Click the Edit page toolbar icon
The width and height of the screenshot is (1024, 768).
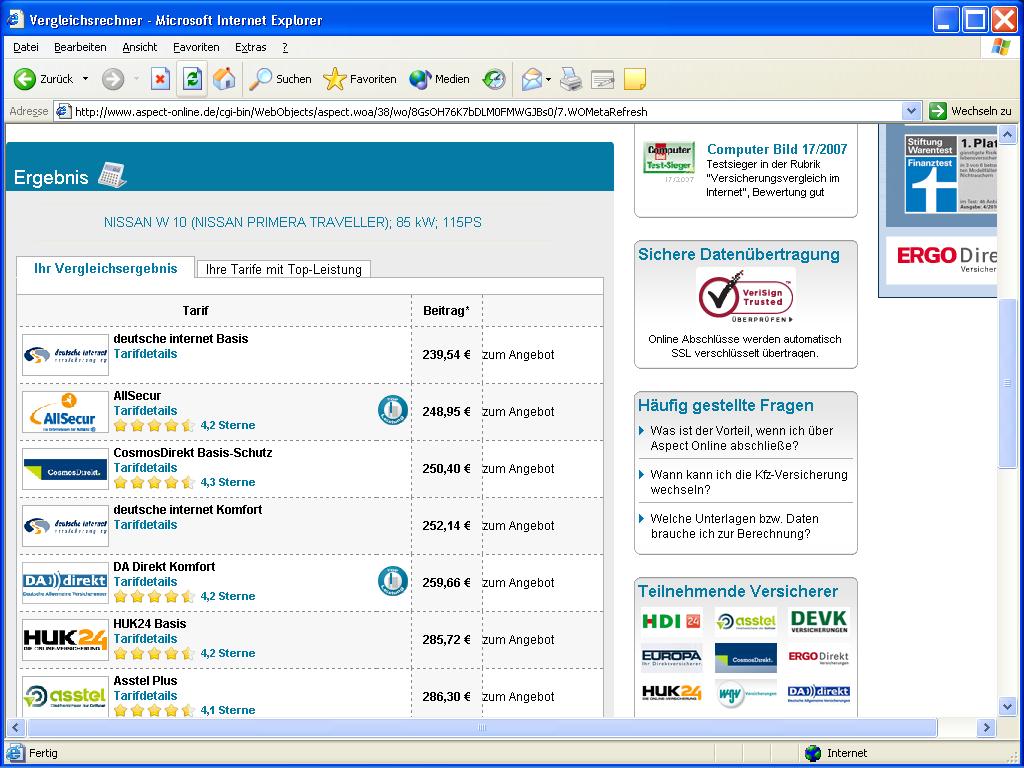tap(603, 79)
